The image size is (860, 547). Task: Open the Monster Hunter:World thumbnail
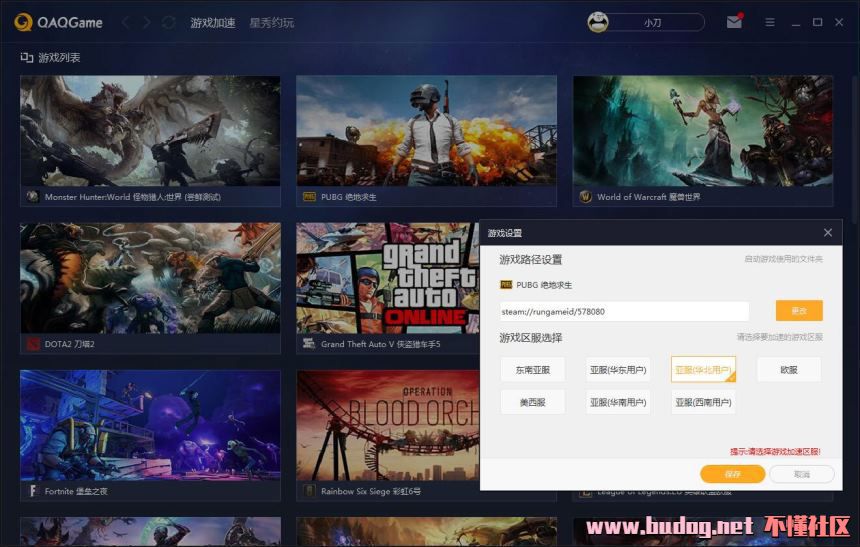[x=150, y=131]
